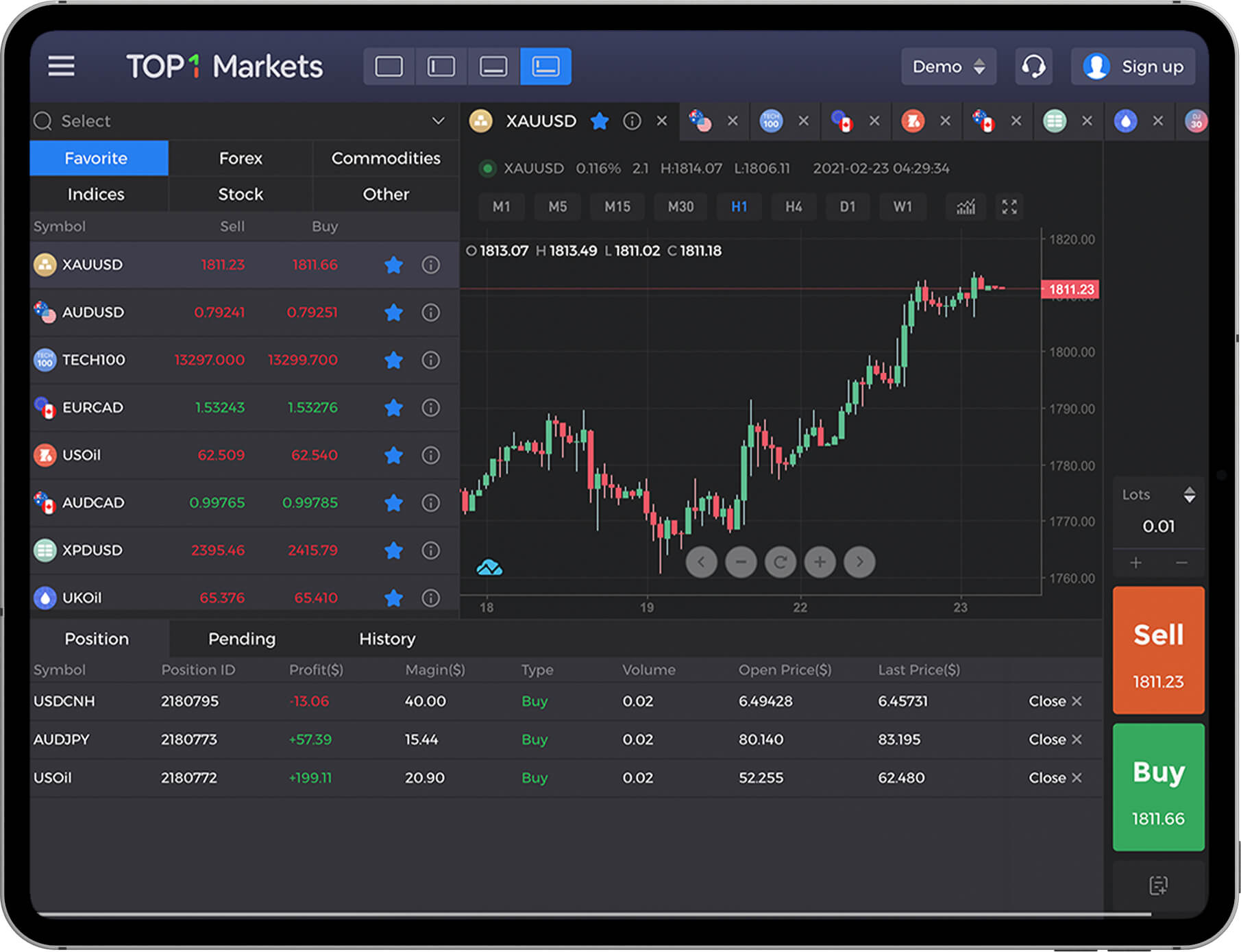Viewport: 1241px width, 952px height.
Task: Open the Demo account dropdown
Action: [x=948, y=66]
